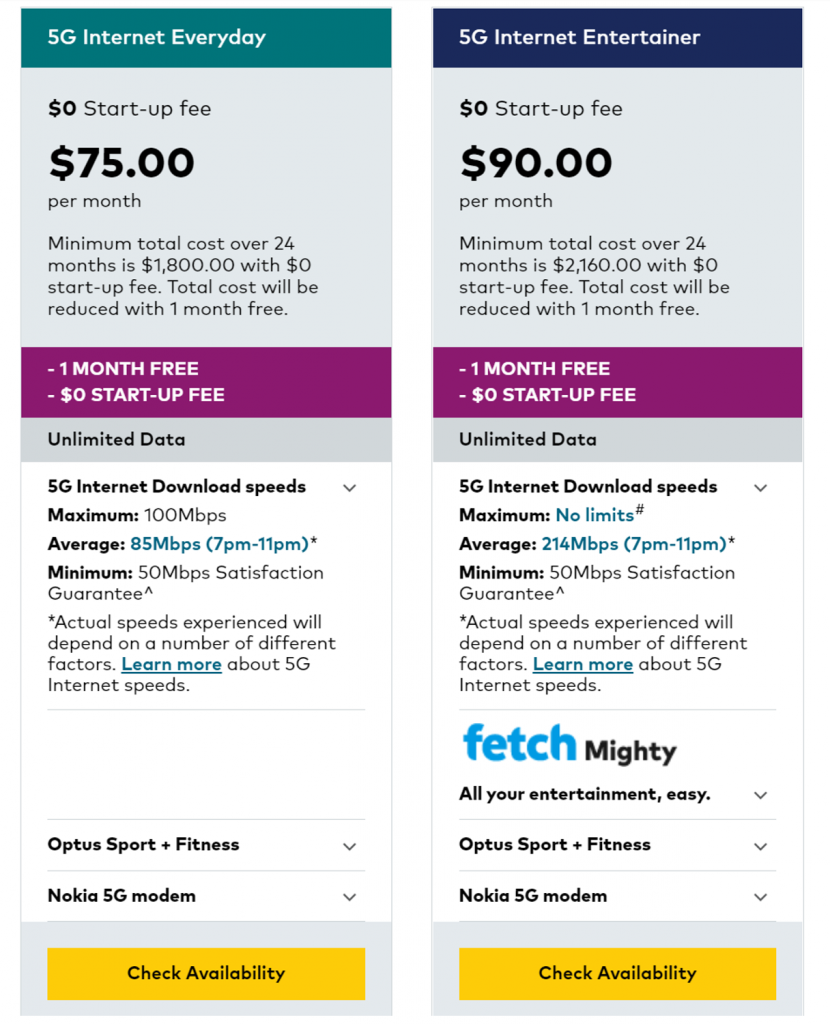Expand Optus Sport + Fitness in Everyday plan
This screenshot has width=830, height=1024.
[x=206, y=845]
